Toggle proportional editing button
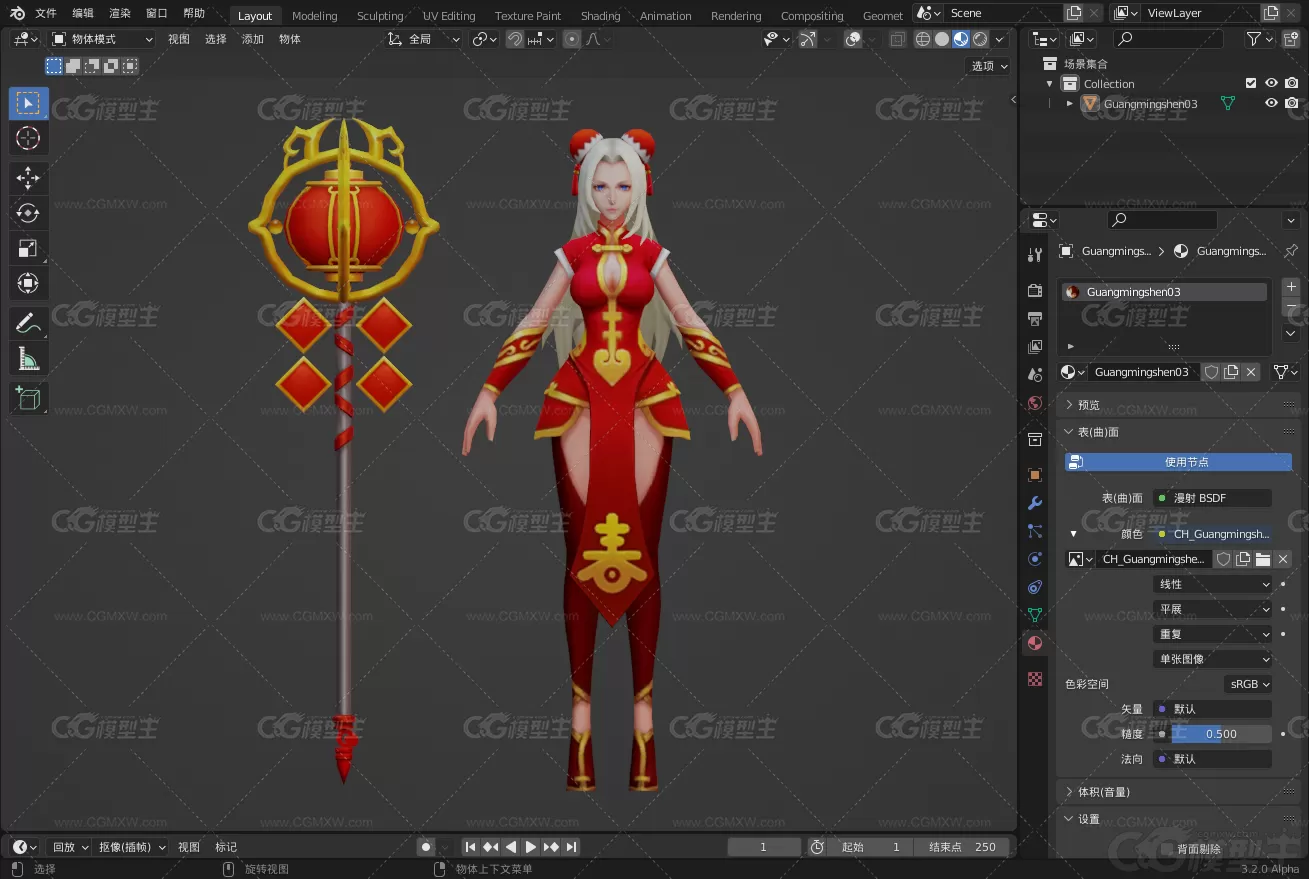The width and height of the screenshot is (1309, 879). [572, 39]
